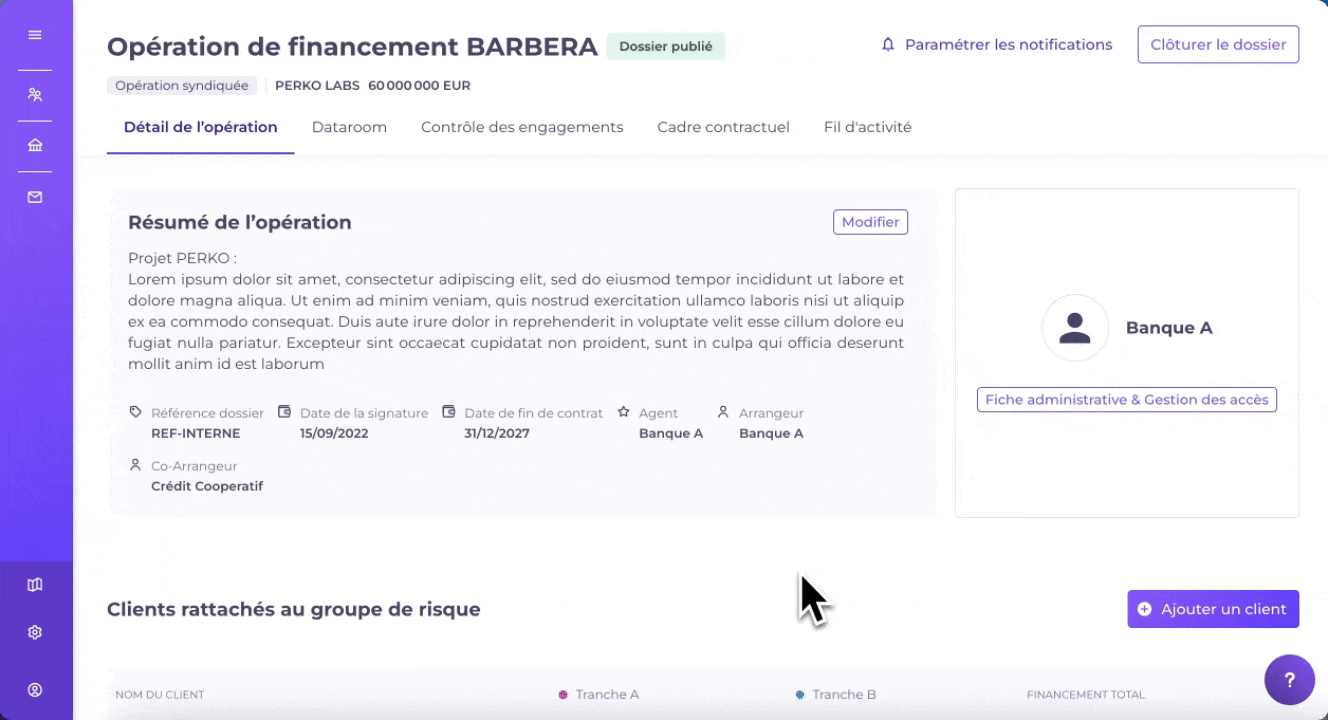Click Ajouter un client button
The image size is (1328, 720).
click(x=1212, y=609)
